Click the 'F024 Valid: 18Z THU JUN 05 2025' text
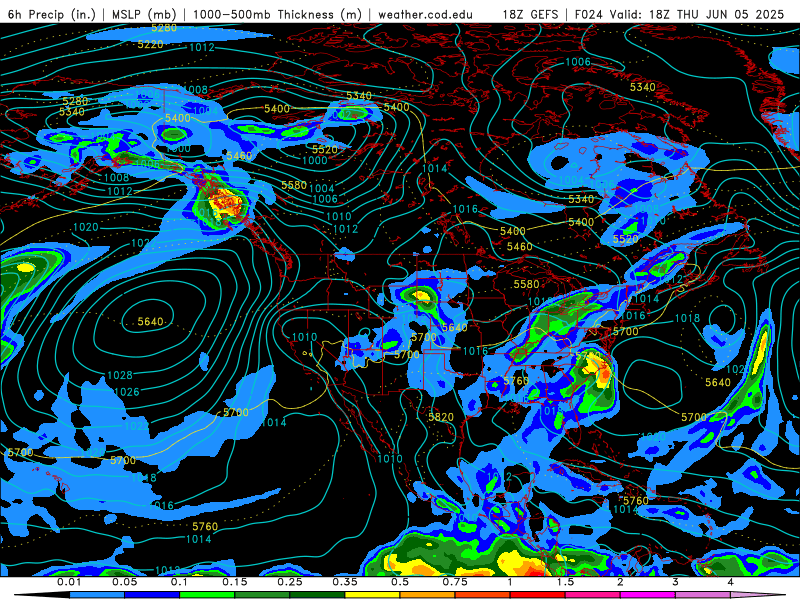The image size is (800, 600). 679,14
